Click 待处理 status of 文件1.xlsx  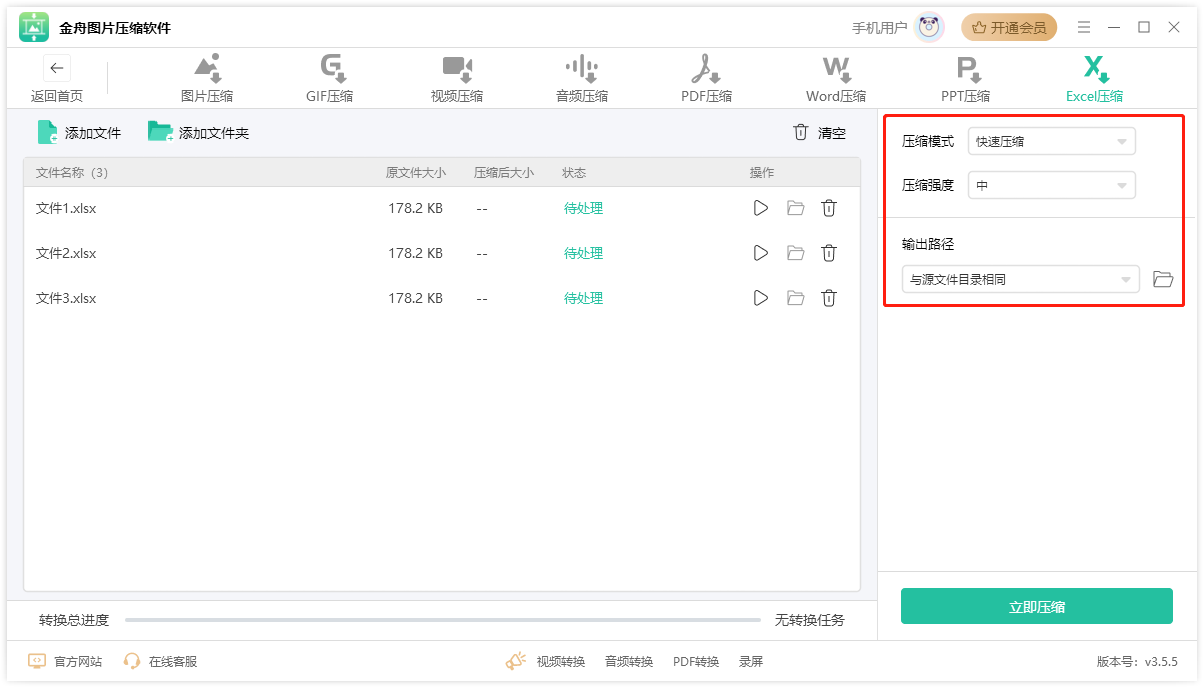pyautogui.click(x=583, y=208)
